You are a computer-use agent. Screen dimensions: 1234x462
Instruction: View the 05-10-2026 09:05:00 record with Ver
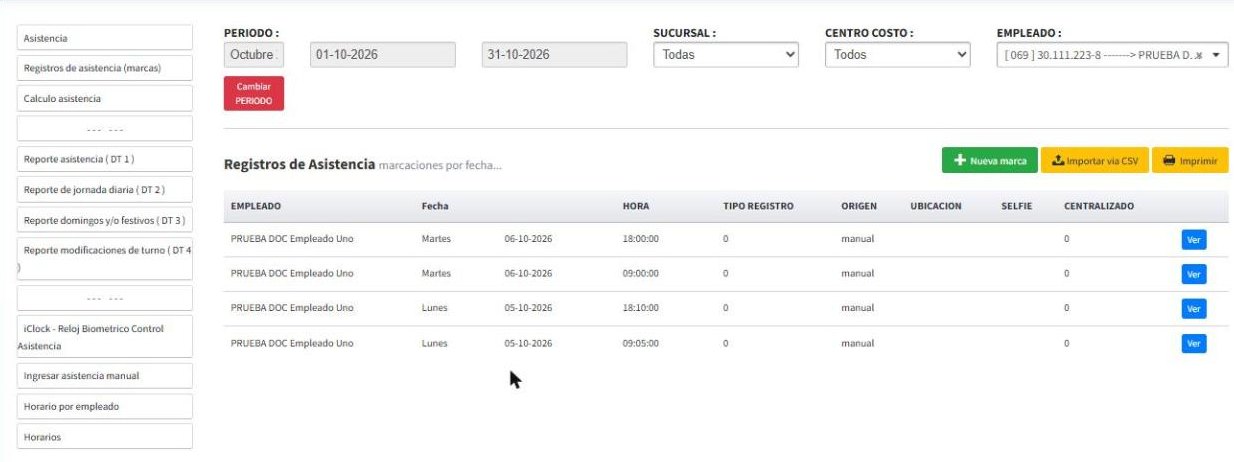(1194, 343)
